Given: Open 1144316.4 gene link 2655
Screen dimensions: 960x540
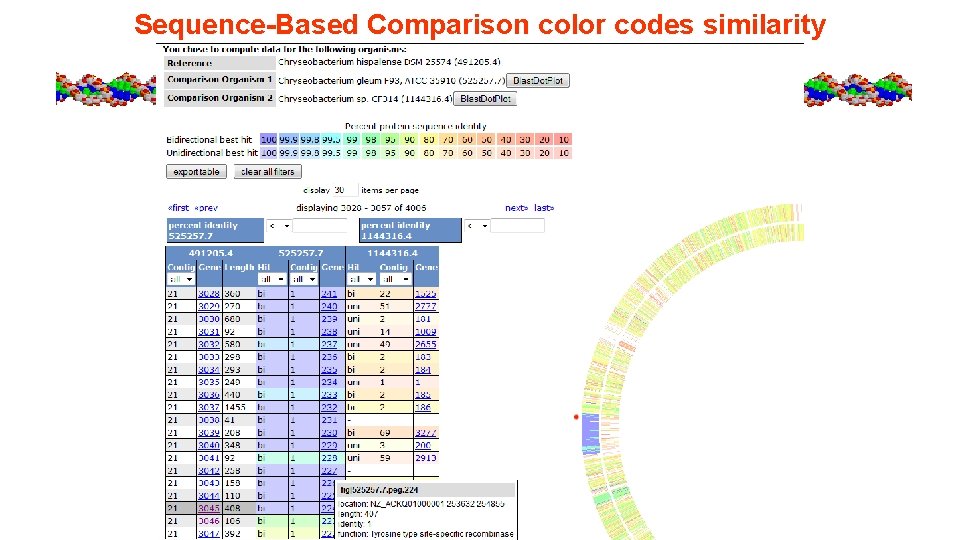Looking at the screenshot, I should pyautogui.click(x=426, y=345).
